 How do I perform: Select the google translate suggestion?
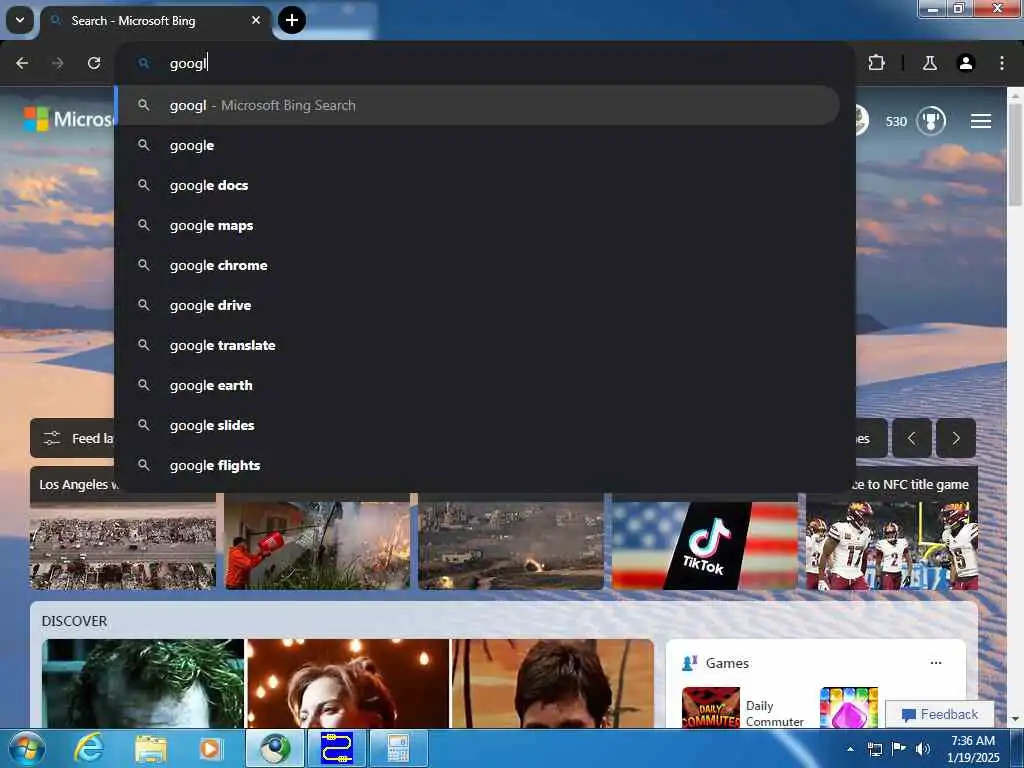point(477,345)
